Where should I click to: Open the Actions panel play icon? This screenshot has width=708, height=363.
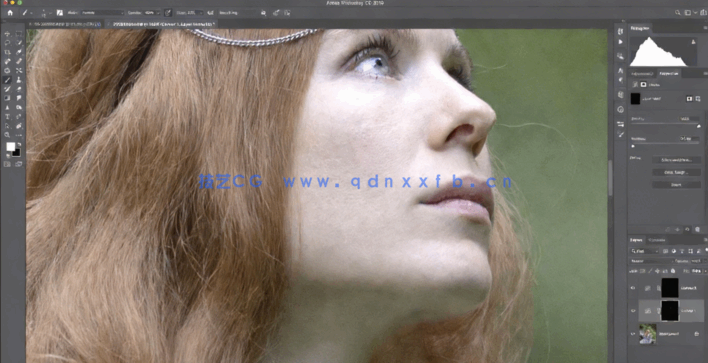(x=621, y=42)
